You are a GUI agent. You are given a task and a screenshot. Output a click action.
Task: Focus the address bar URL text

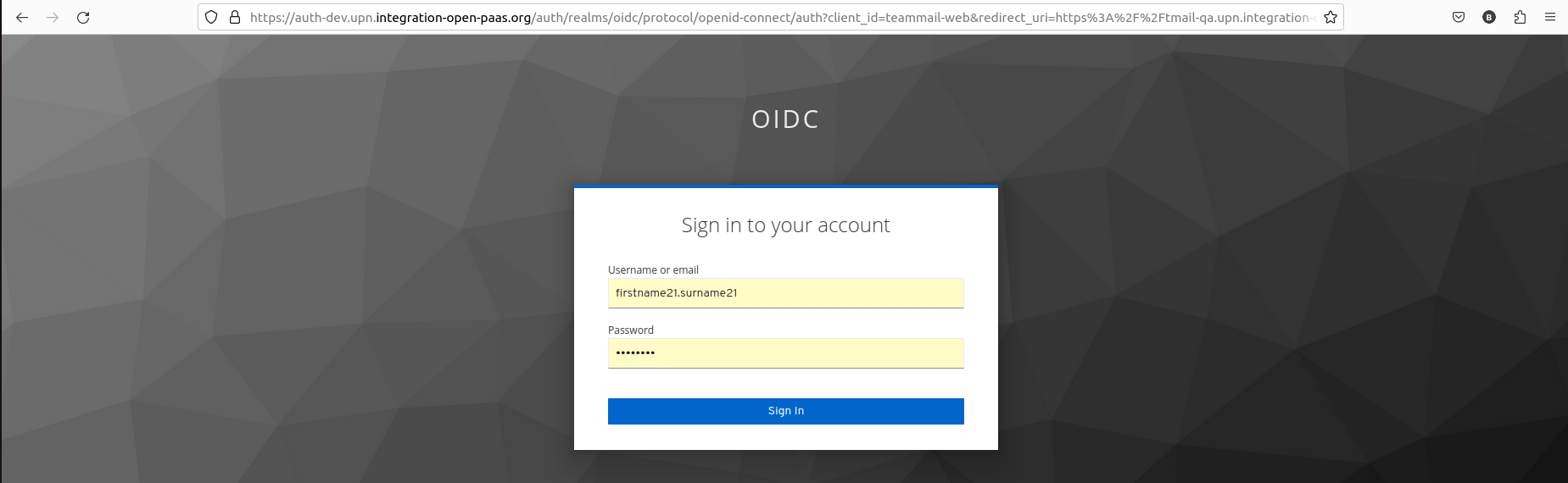782,17
